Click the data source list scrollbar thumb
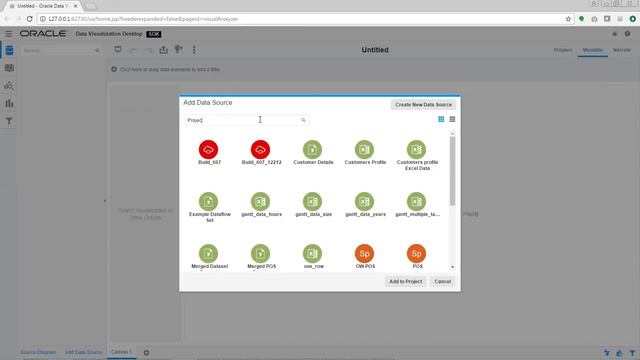This screenshot has height=360, width=640. point(452,171)
